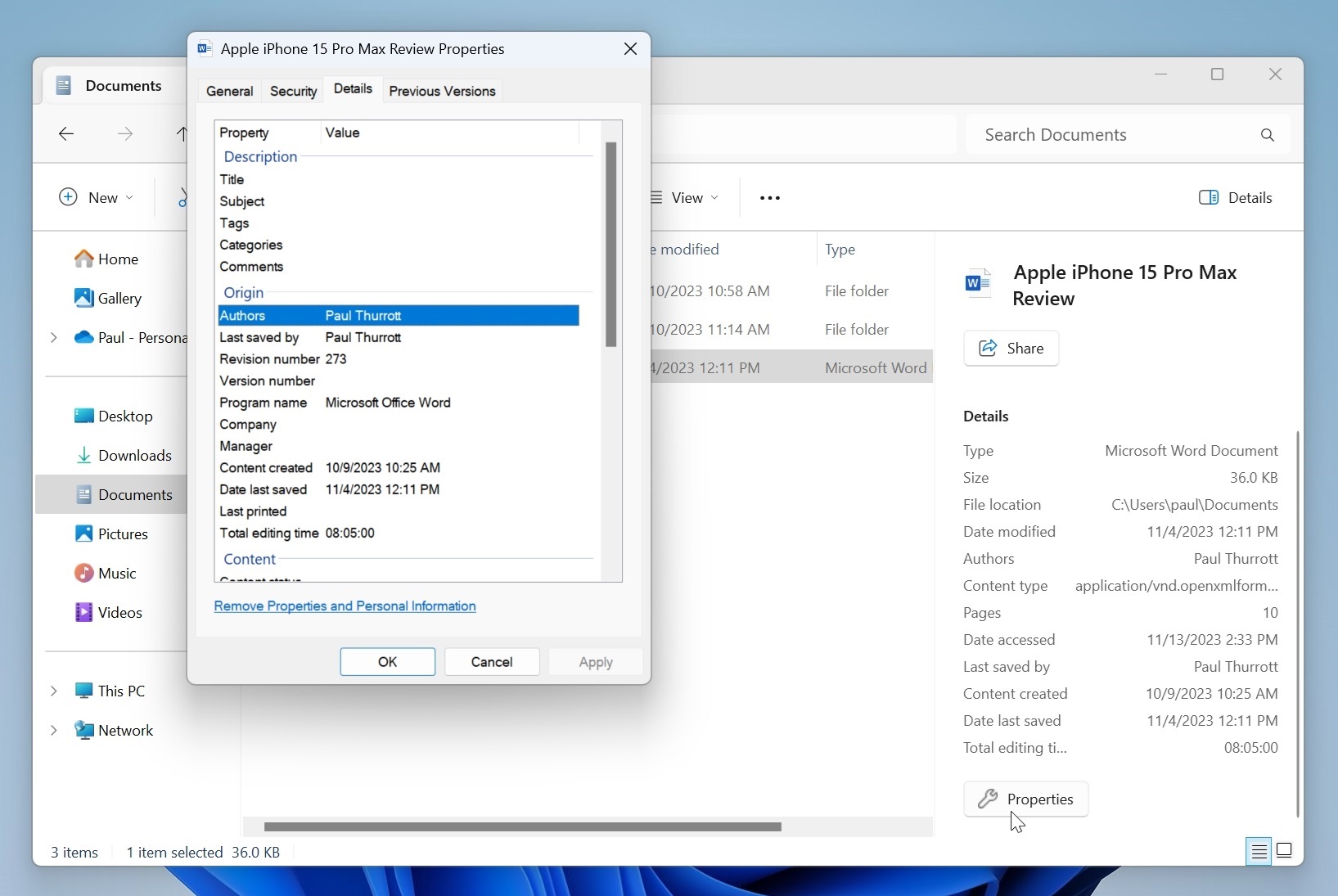Click Remove Properties and Personal Information link
This screenshot has height=896, width=1338.
(345, 606)
